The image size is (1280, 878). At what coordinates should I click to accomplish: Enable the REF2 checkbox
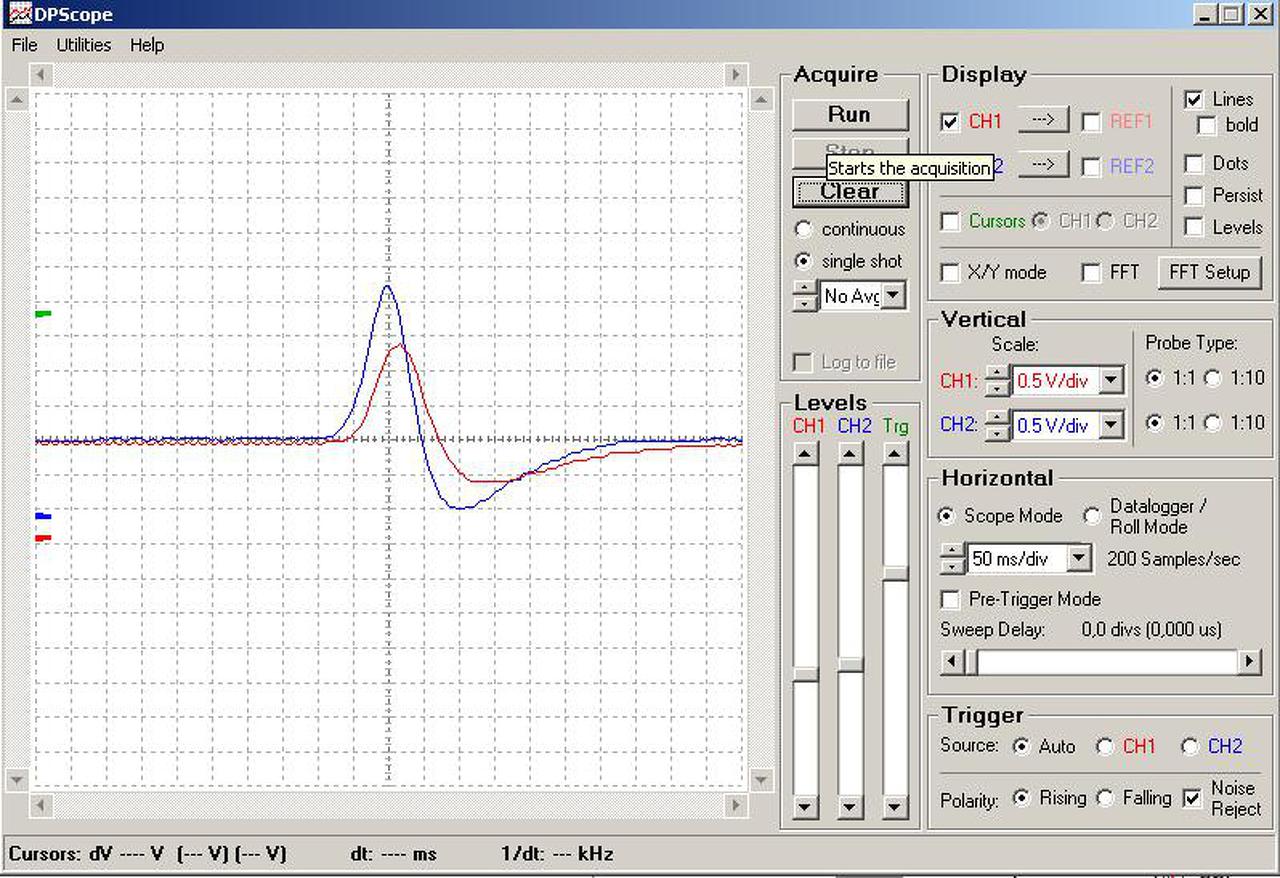1092,166
